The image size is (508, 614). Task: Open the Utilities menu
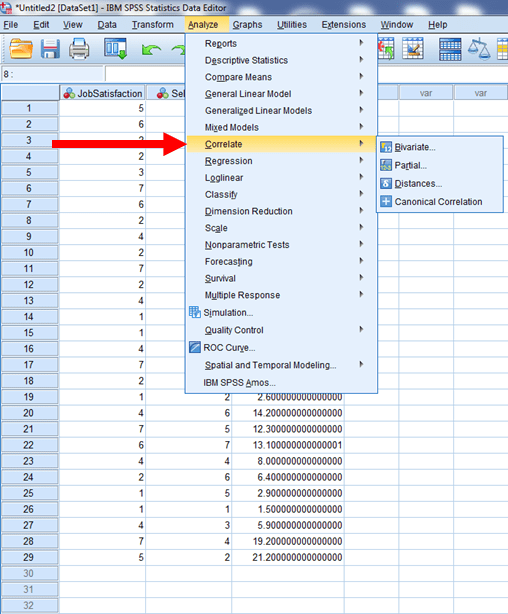tap(292, 25)
